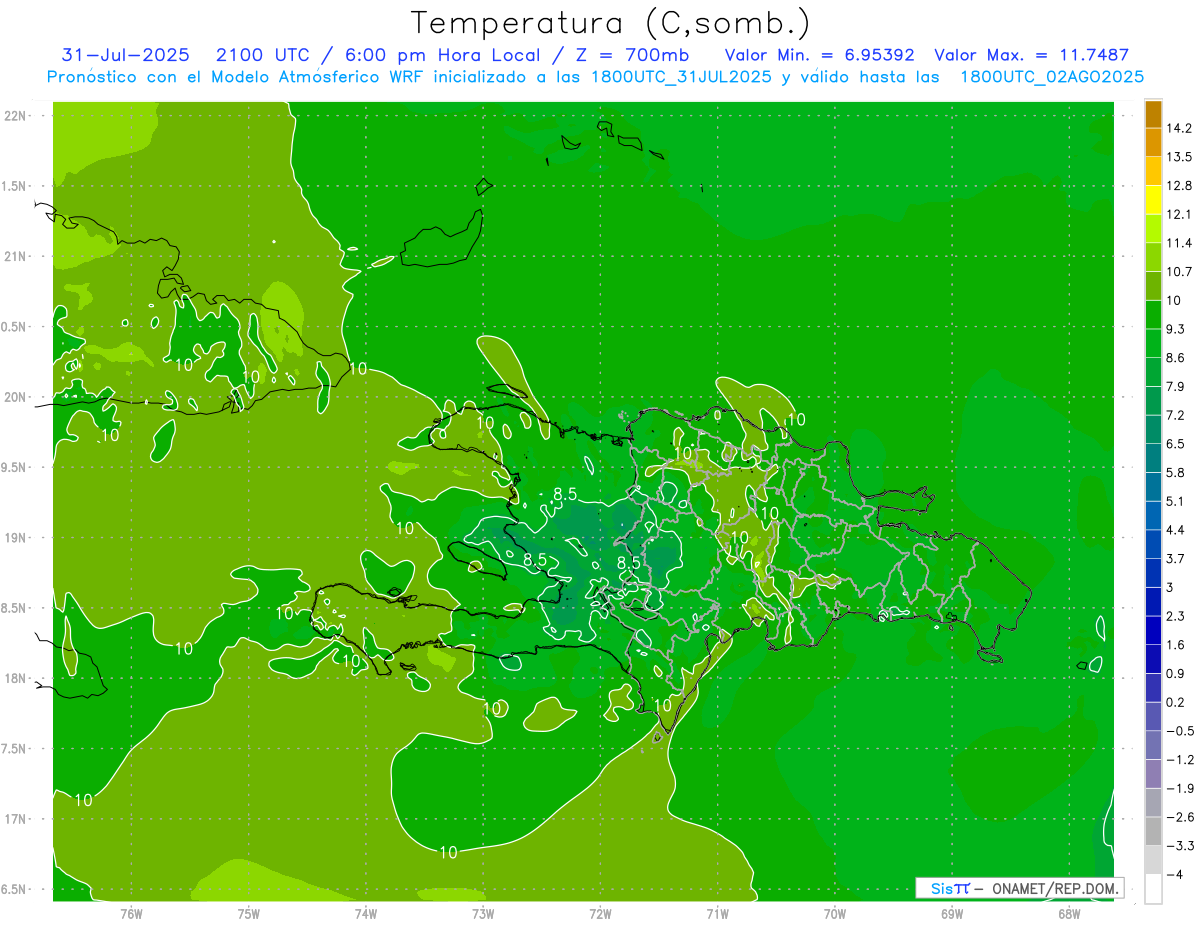This screenshot has height=927, width=1200.
Task: Click the legend value 13.5
Action: (1179, 157)
